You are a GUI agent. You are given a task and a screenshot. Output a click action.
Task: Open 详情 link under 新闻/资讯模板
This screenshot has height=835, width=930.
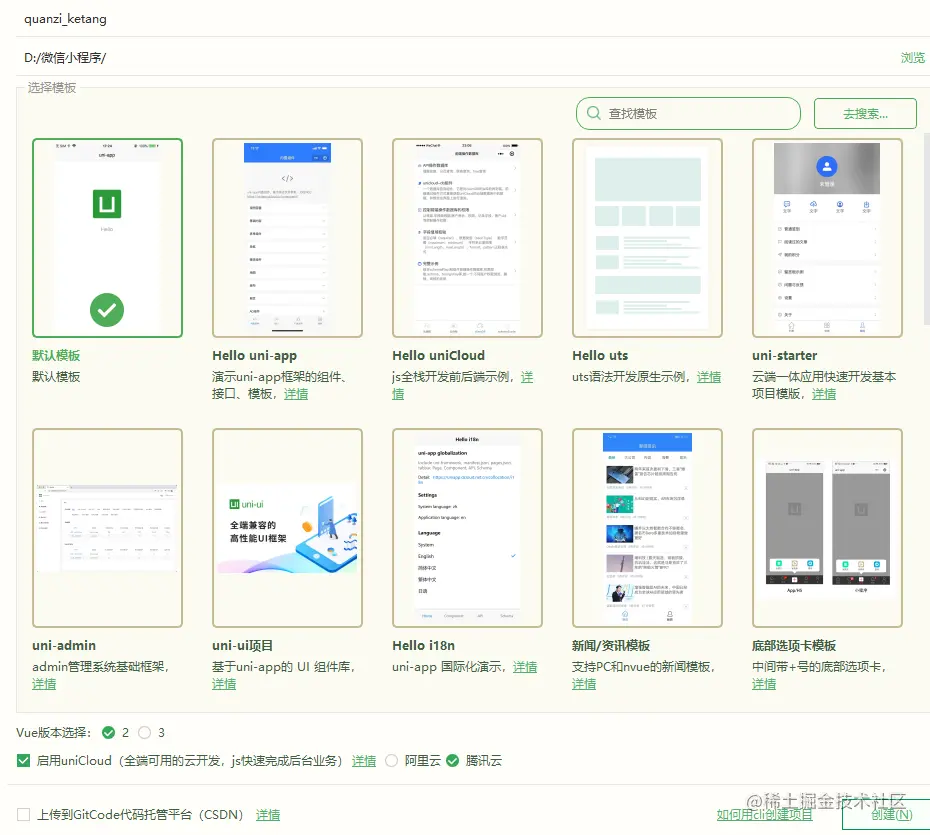[584, 684]
